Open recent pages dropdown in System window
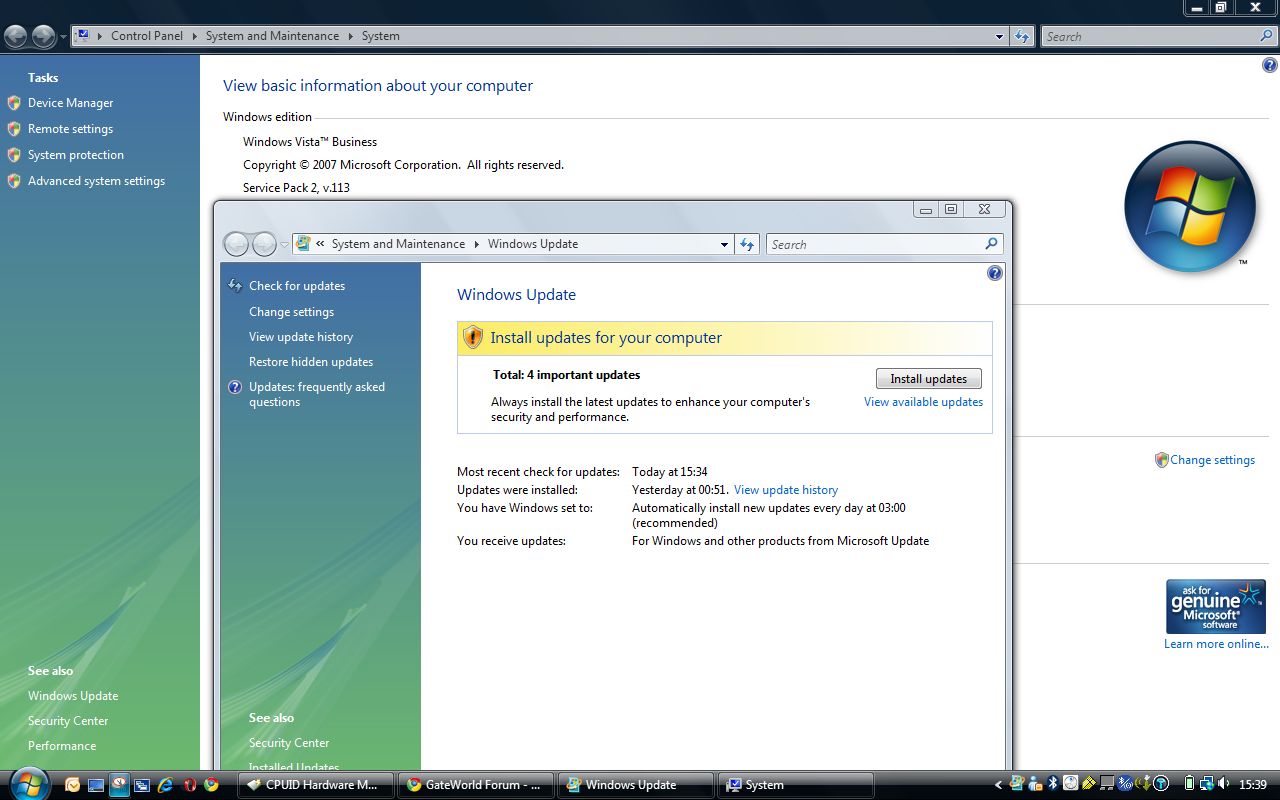Image resolution: width=1280 pixels, height=800 pixels. pyautogui.click(x=64, y=37)
